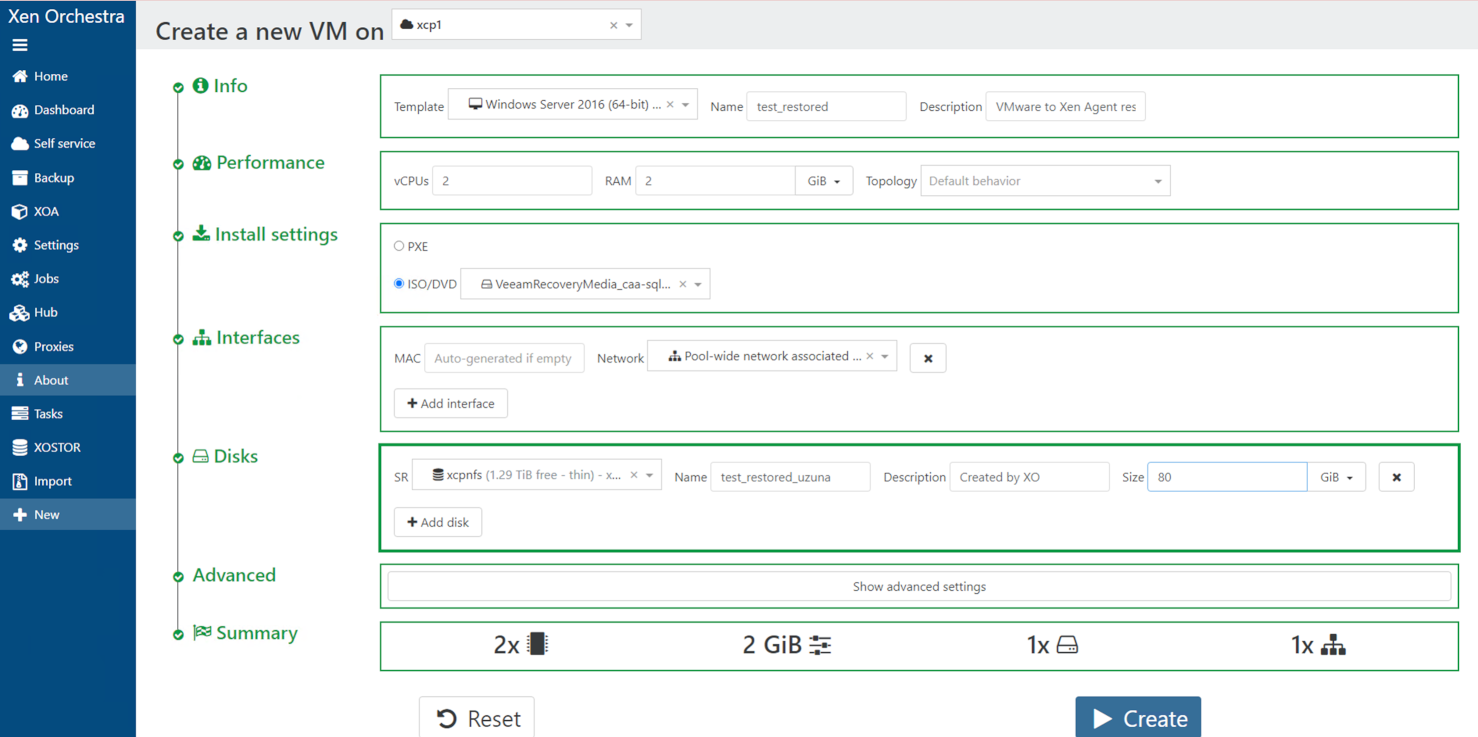The height and width of the screenshot is (737, 1478).
Task: Click the Proxies globe icon
Action: coord(20,347)
